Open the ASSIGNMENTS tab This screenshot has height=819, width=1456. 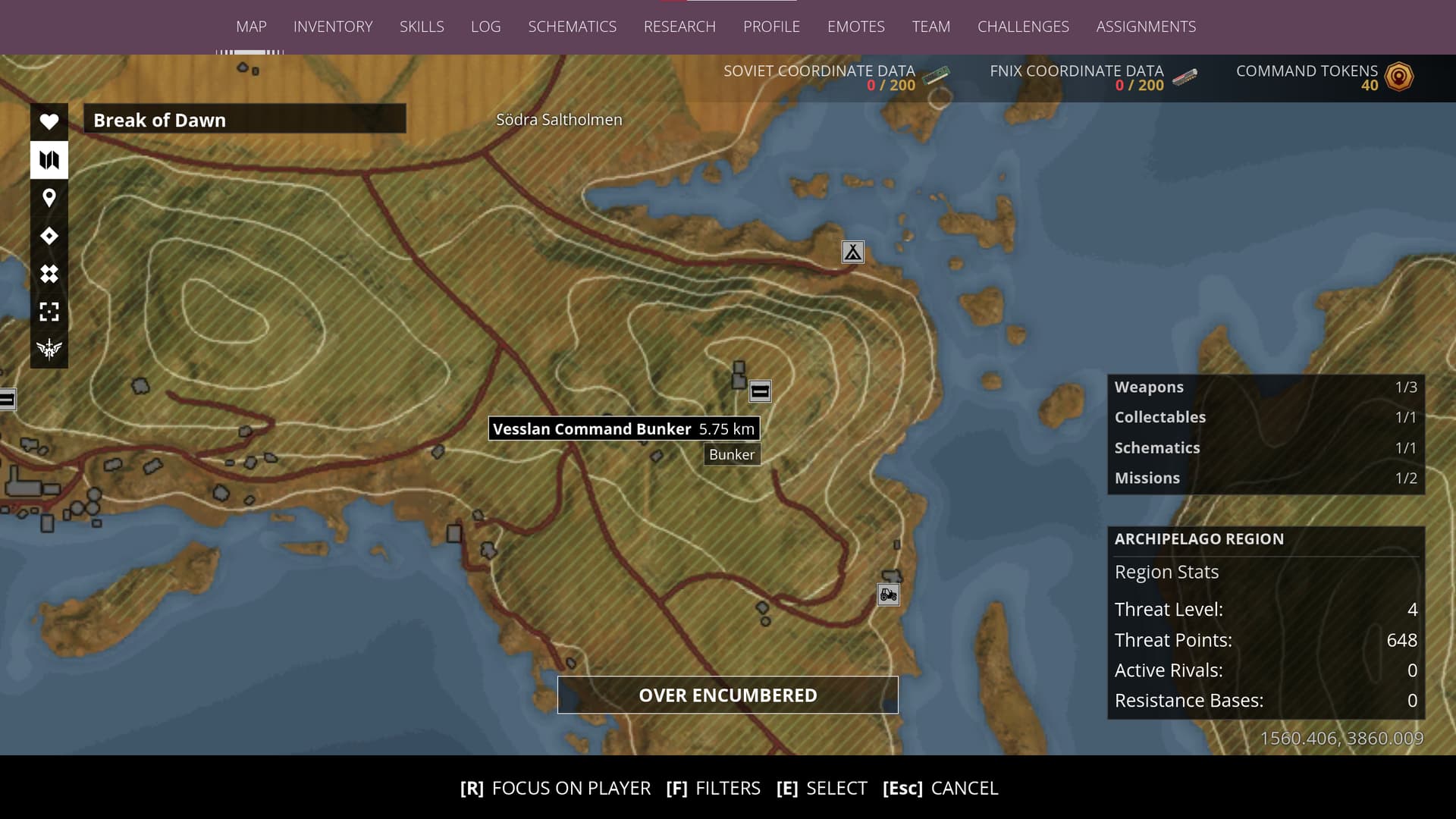1146,27
